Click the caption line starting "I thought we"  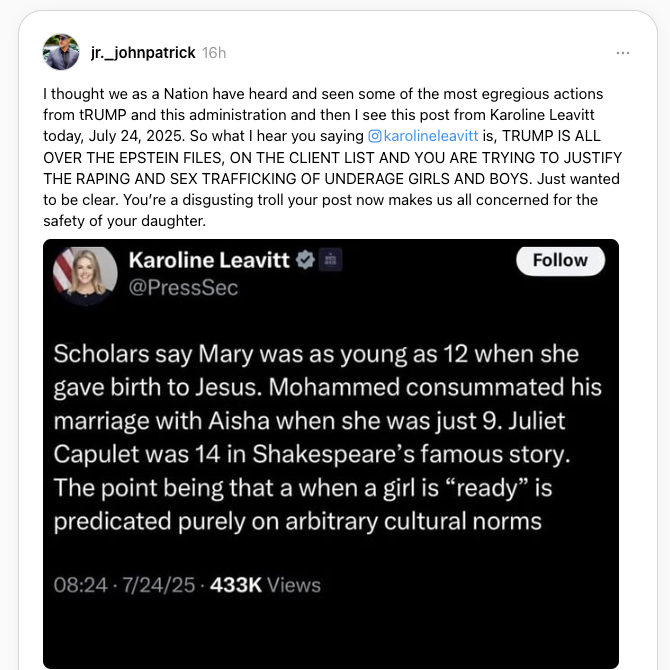pyautogui.click(x=323, y=94)
